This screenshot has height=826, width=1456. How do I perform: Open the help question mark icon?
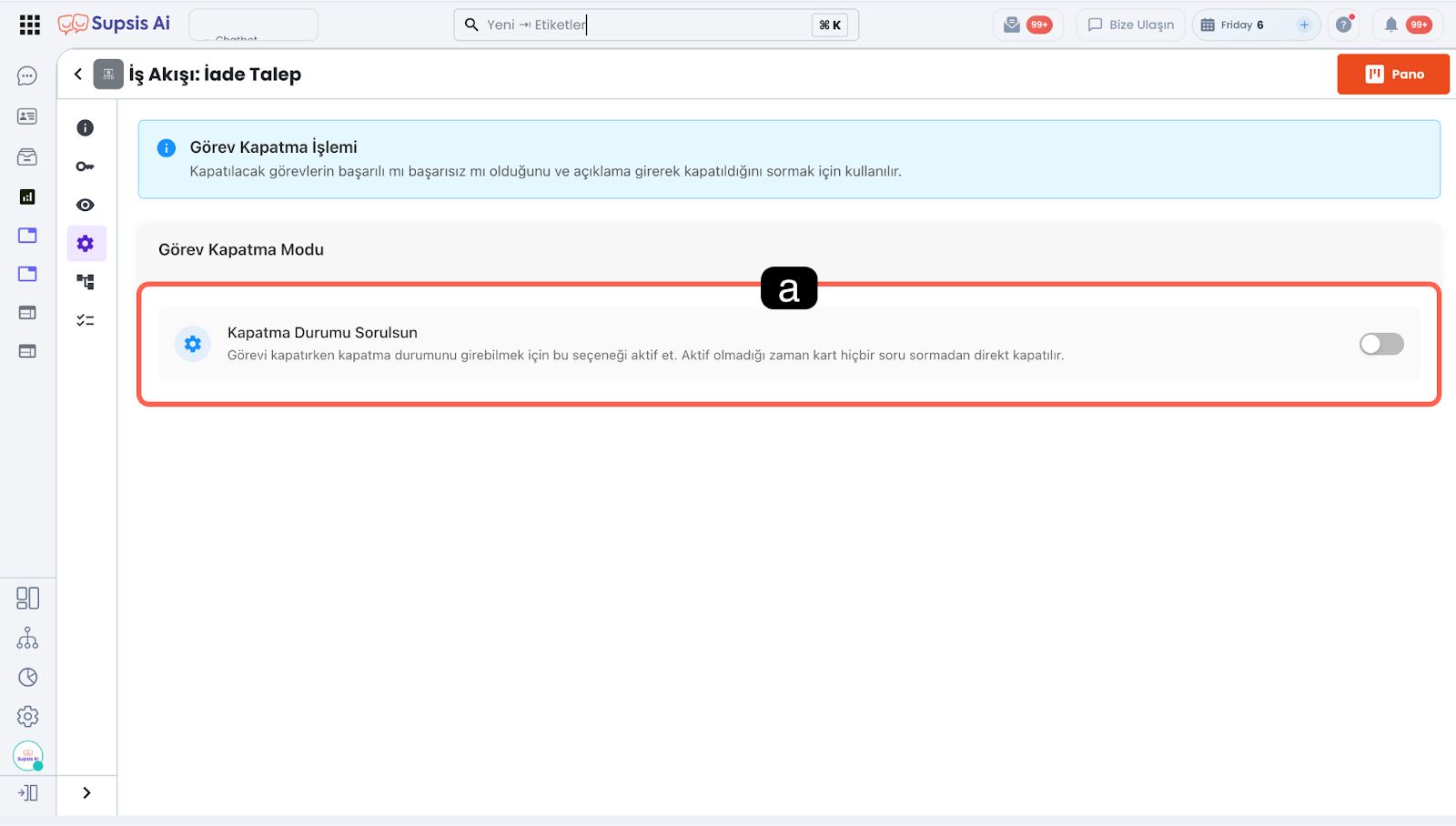click(x=1343, y=25)
